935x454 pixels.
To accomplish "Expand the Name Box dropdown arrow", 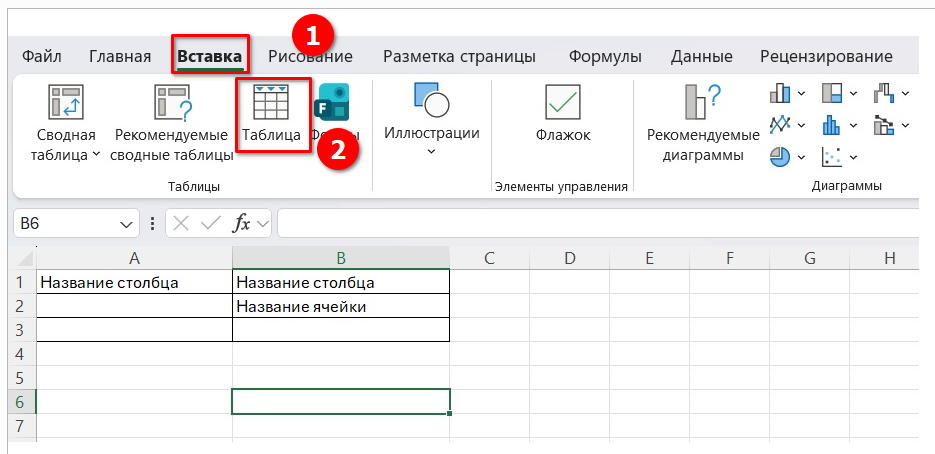I will pyautogui.click(x=126, y=224).
